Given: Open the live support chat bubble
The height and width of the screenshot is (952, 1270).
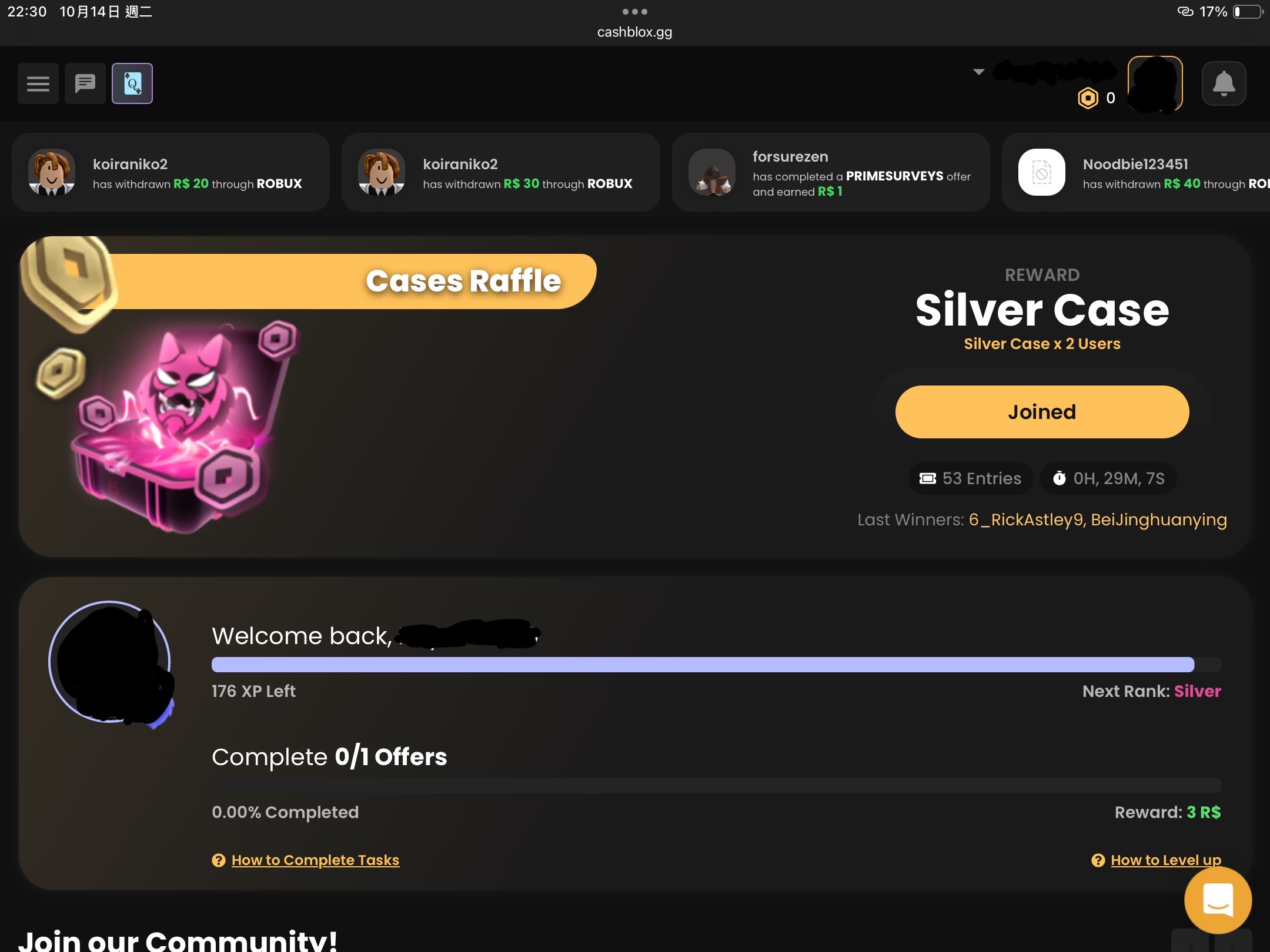Looking at the screenshot, I should (x=1218, y=900).
